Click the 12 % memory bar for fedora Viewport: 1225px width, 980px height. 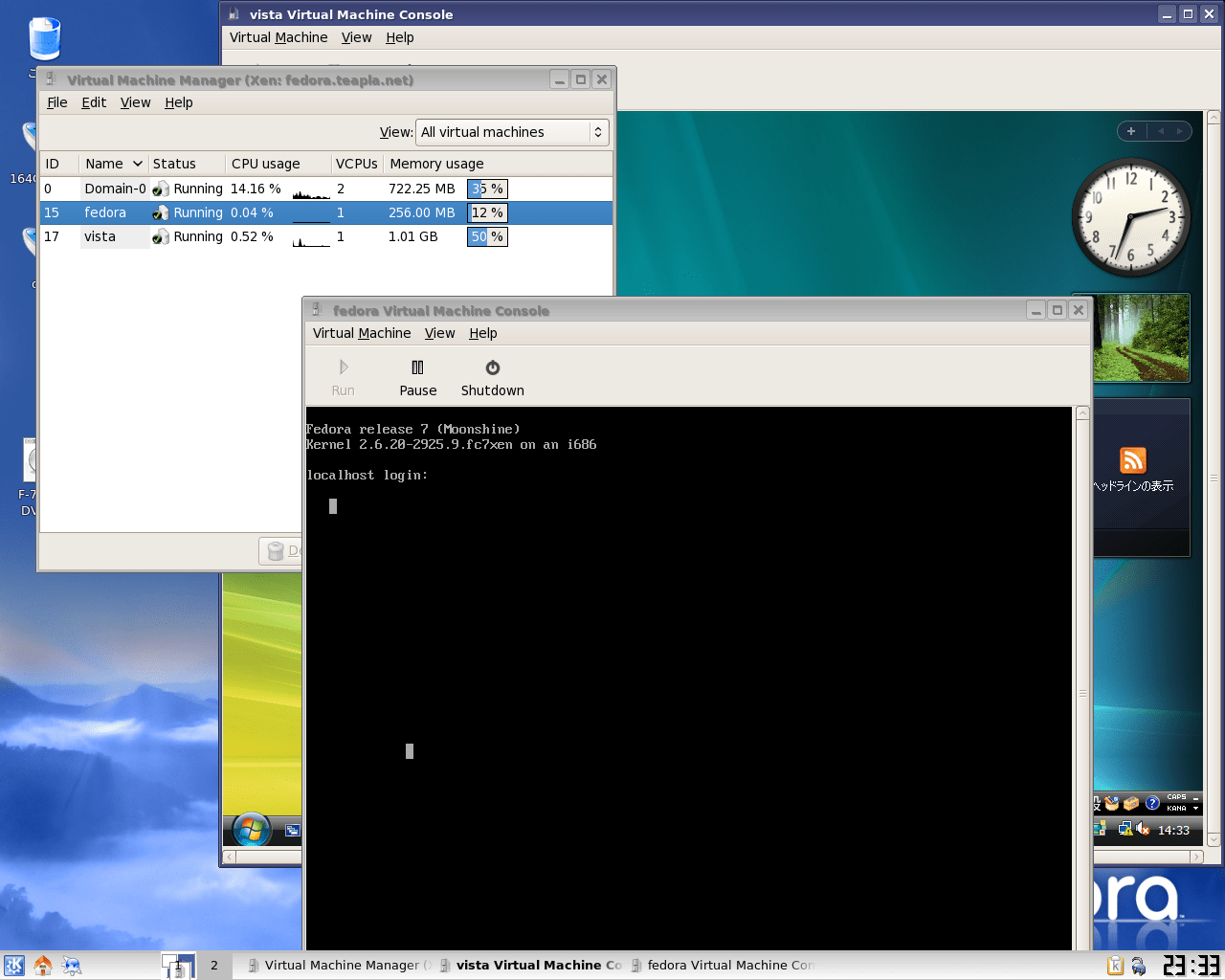pyautogui.click(x=487, y=212)
